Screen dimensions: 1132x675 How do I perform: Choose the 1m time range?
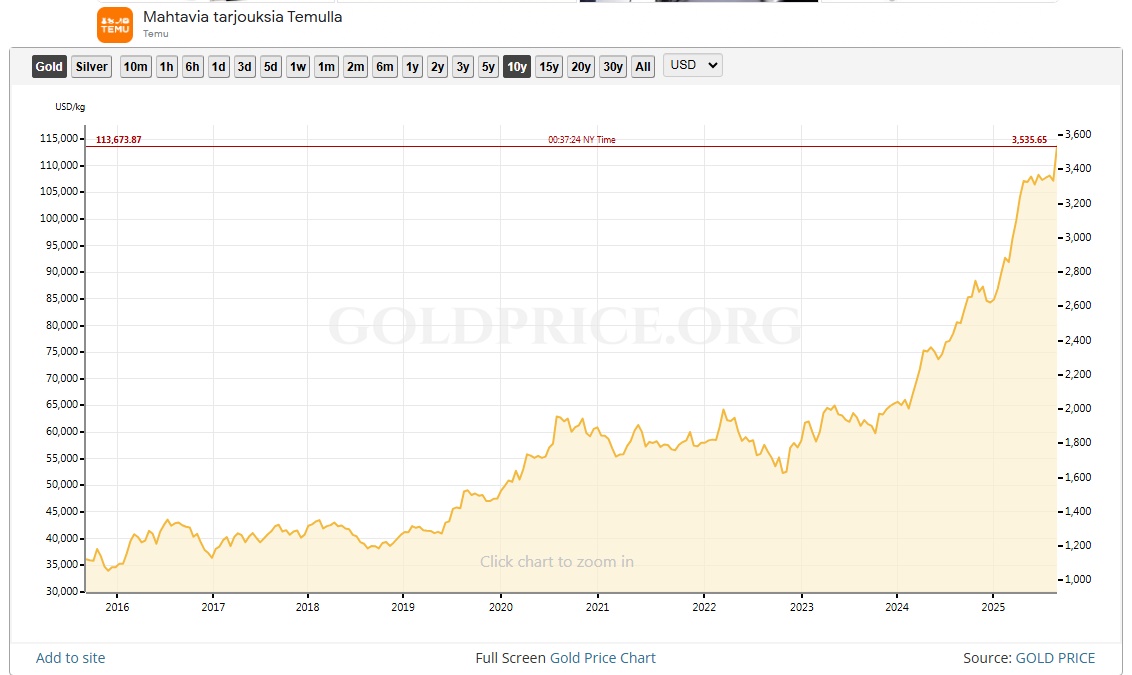coord(326,66)
